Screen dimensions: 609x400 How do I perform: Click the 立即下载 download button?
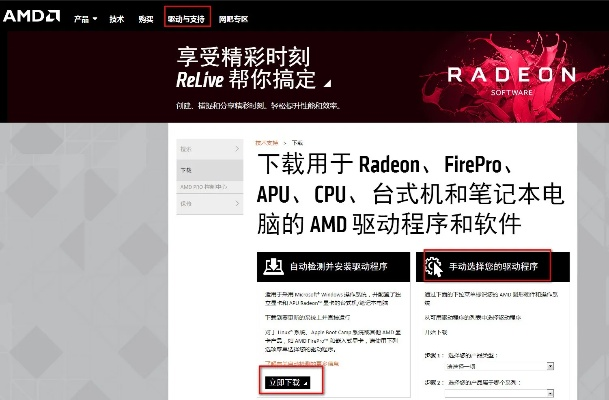tap(288, 382)
